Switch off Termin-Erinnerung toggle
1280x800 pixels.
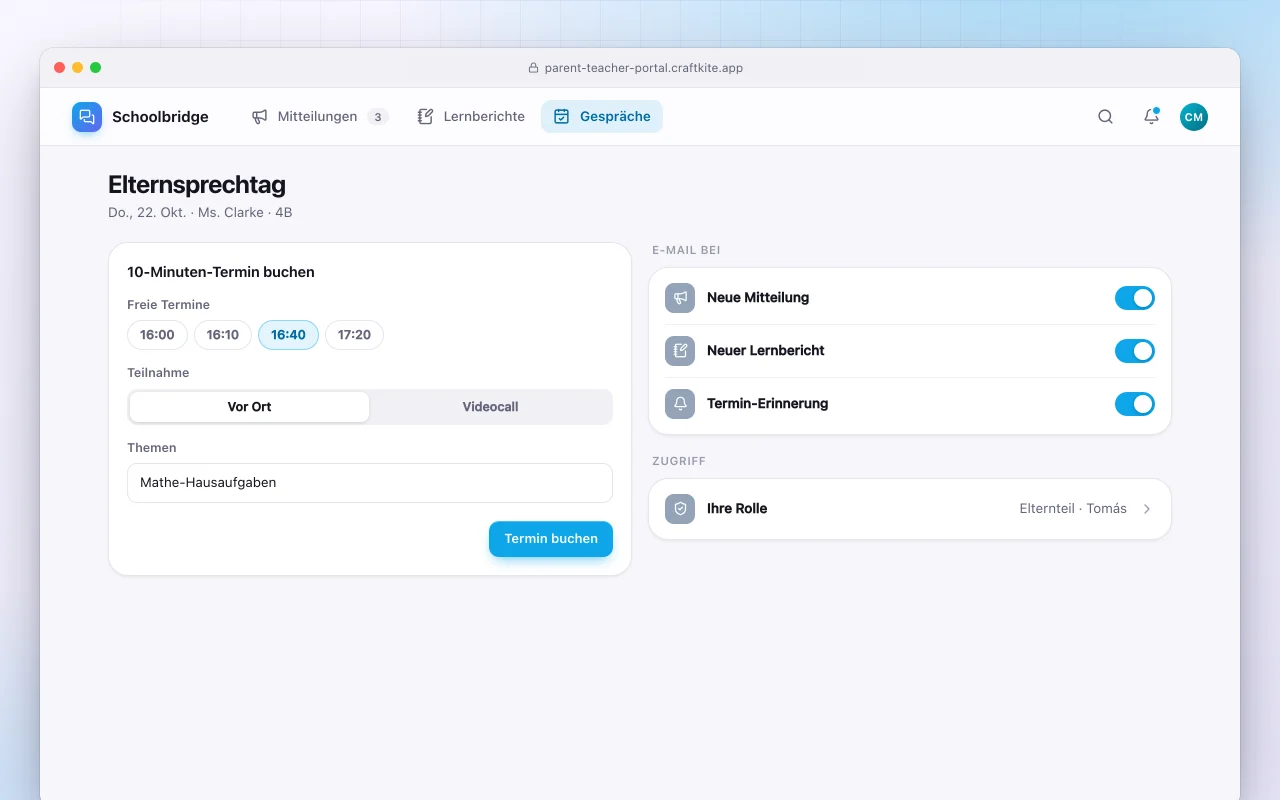pos(1135,404)
